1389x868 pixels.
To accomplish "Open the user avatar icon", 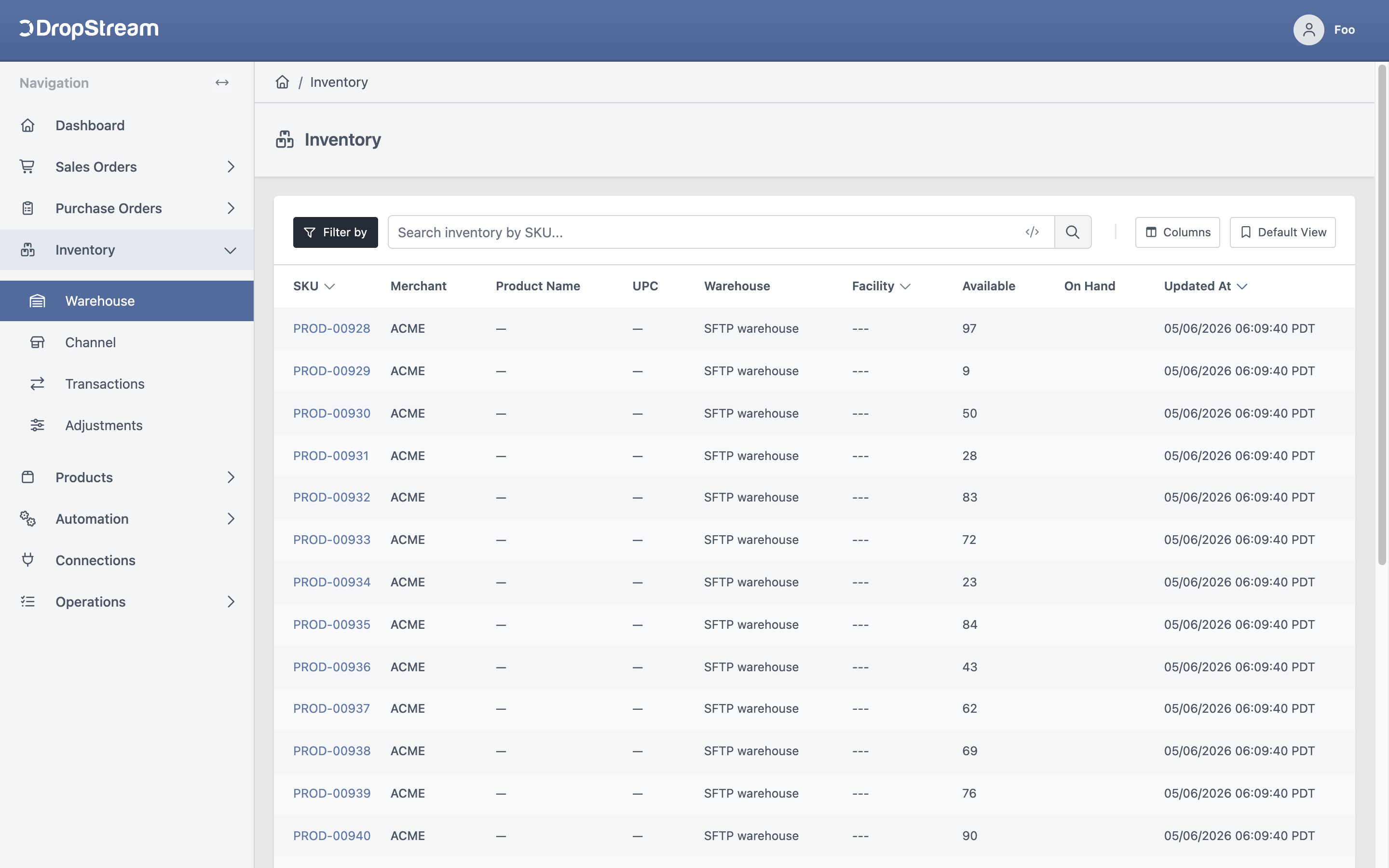I will [1308, 30].
